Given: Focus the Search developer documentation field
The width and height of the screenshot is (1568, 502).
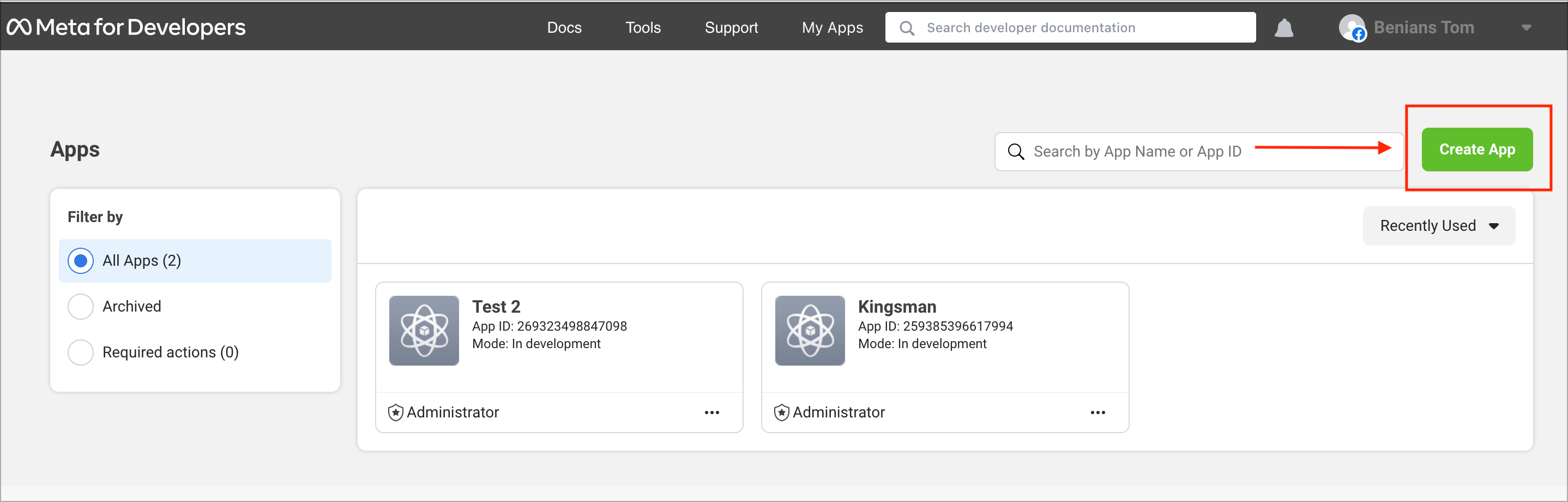Looking at the screenshot, I should (x=1070, y=27).
